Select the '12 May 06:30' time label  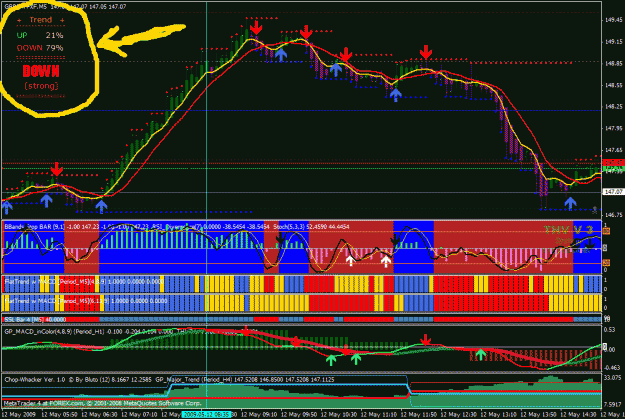point(99,415)
